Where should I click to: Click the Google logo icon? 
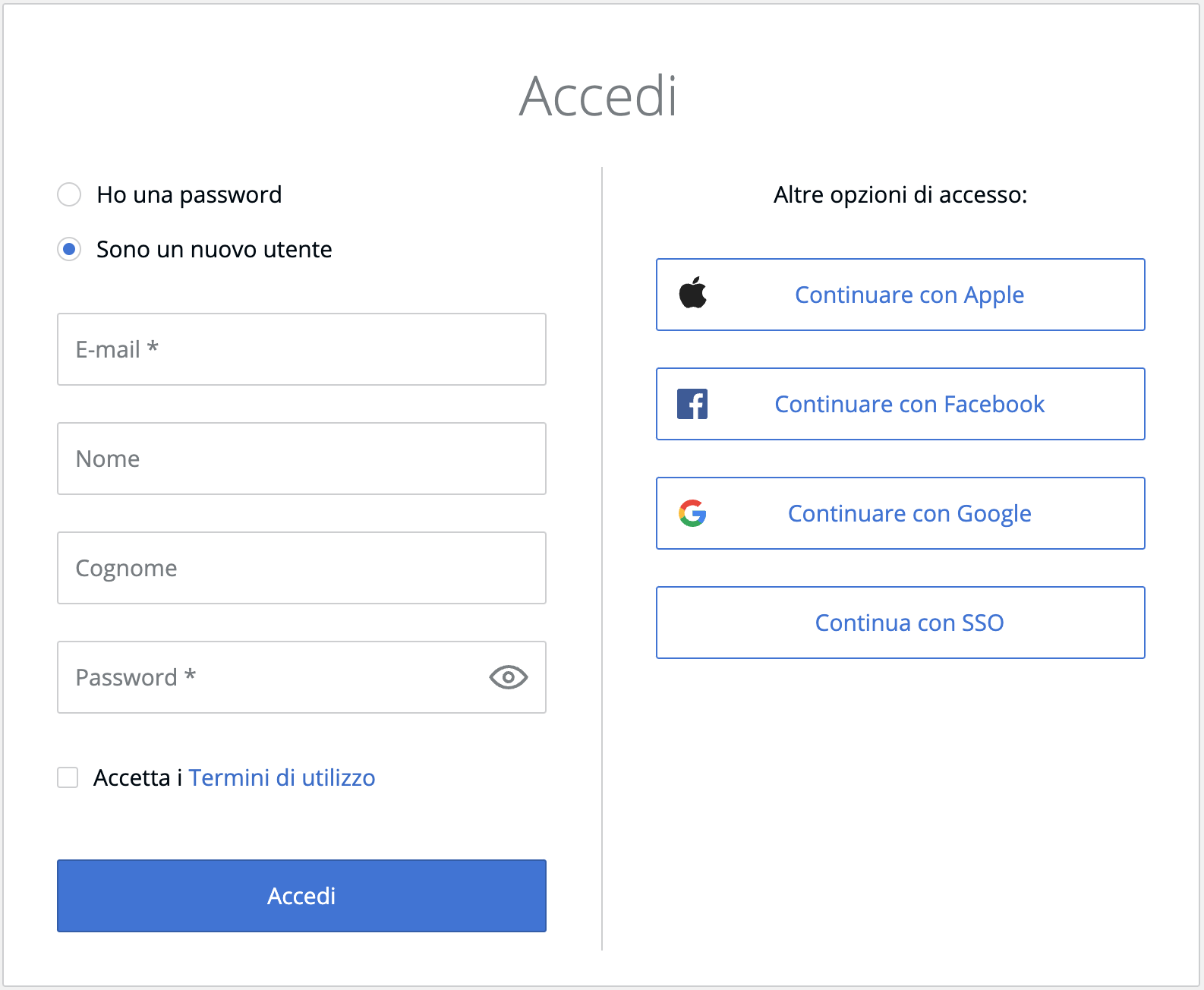click(692, 513)
